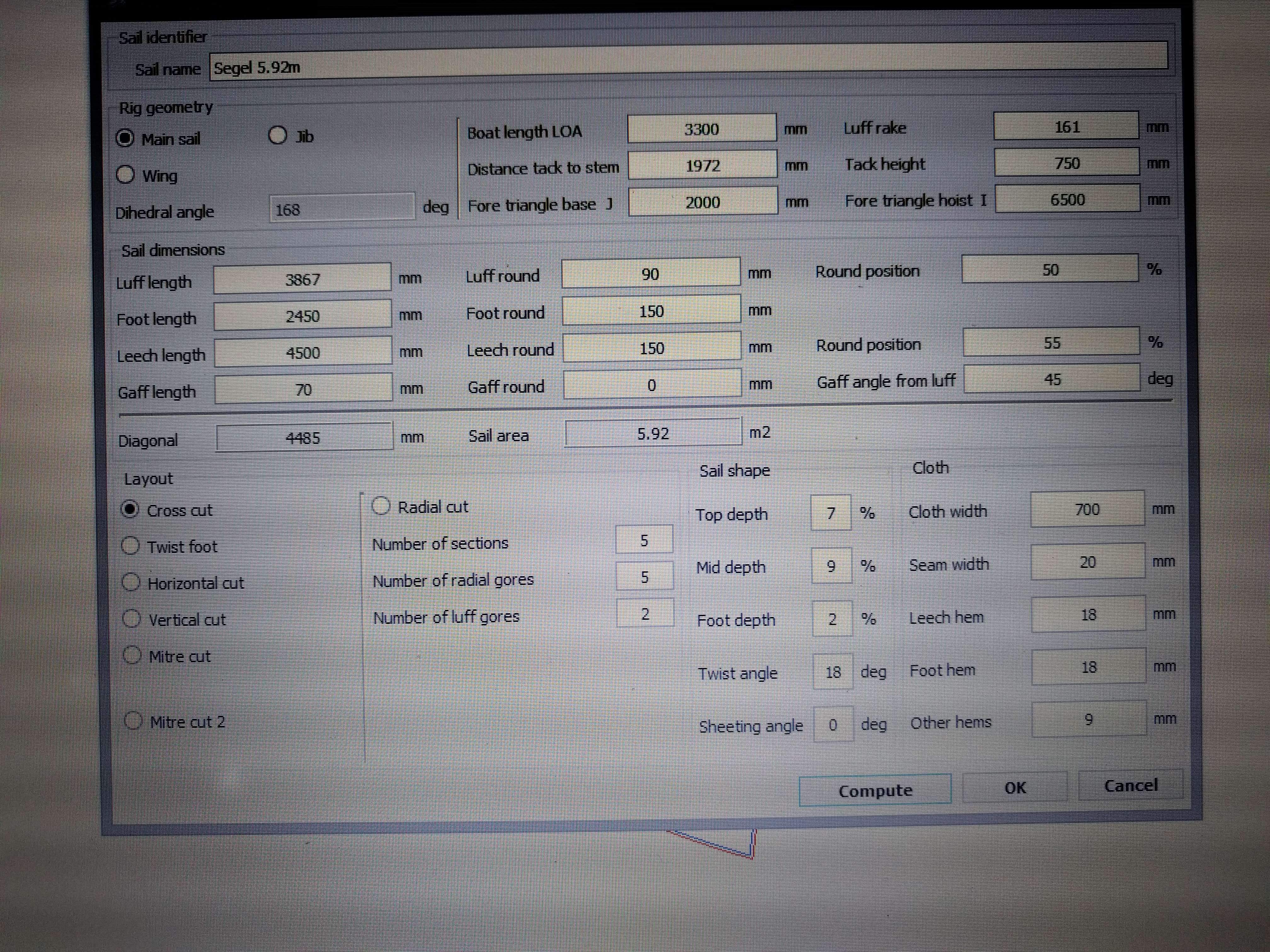The height and width of the screenshot is (952, 1270).
Task: Focus the Twist angle field
Action: point(833,671)
